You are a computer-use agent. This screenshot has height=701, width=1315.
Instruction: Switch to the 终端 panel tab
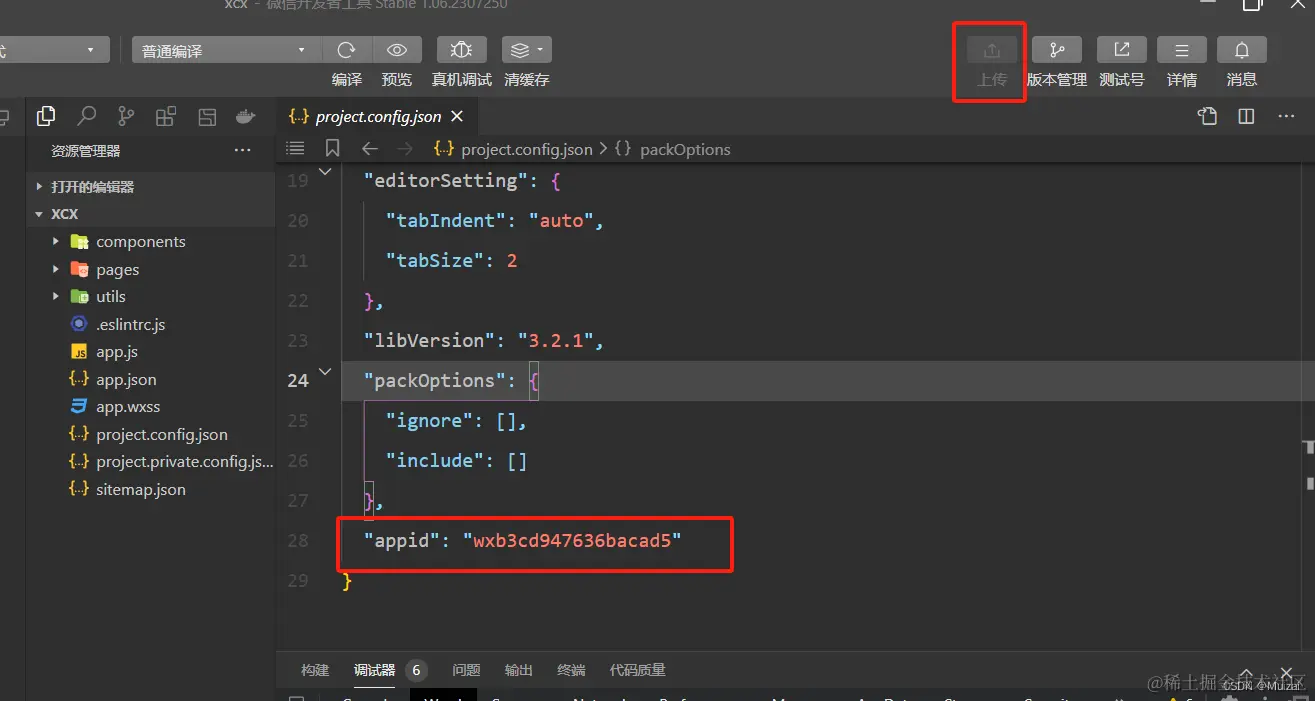click(571, 670)
